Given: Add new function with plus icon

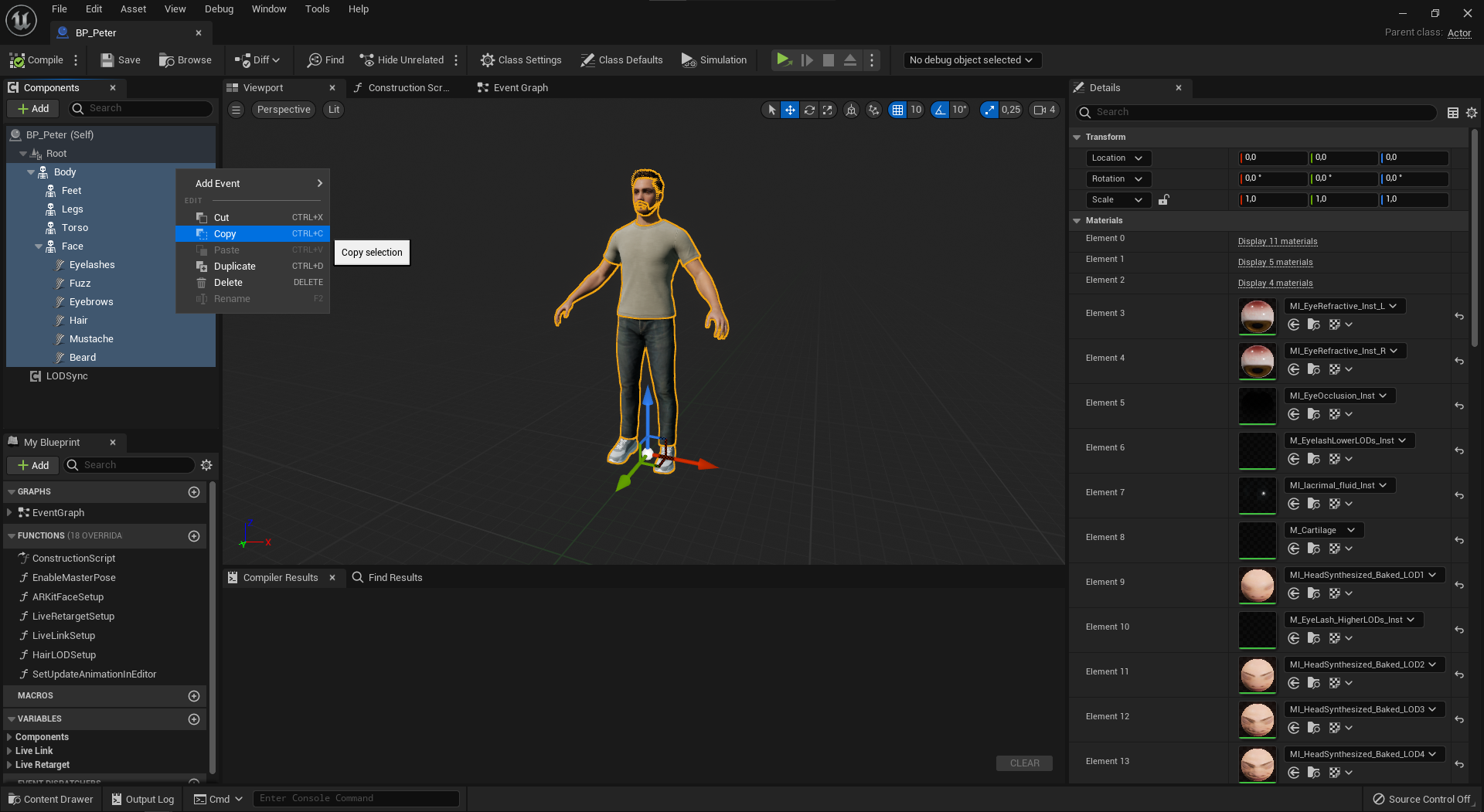Looking at the screenshot, I should click(194, 535).
